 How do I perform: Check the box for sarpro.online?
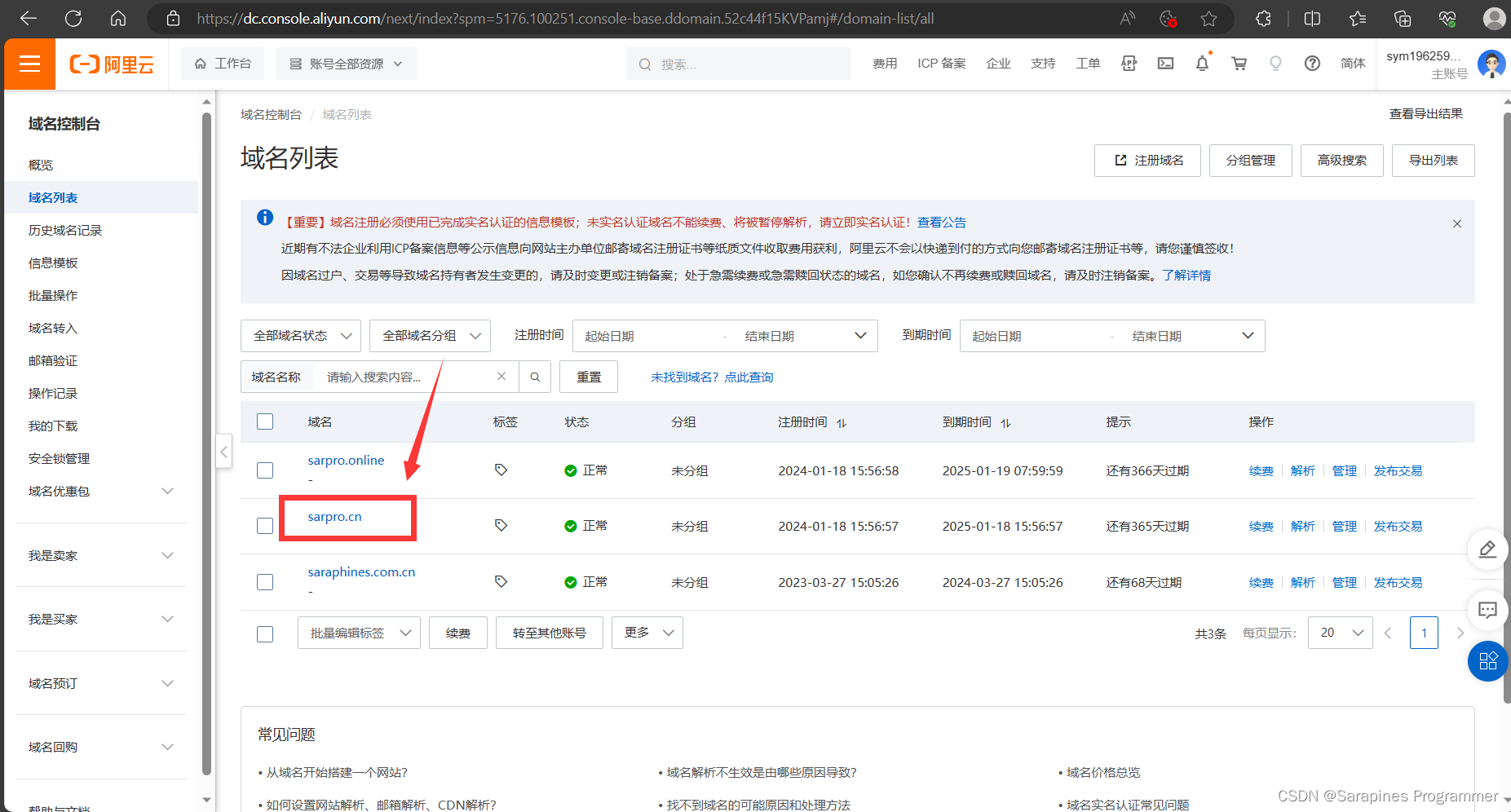[x=265, y=470]
